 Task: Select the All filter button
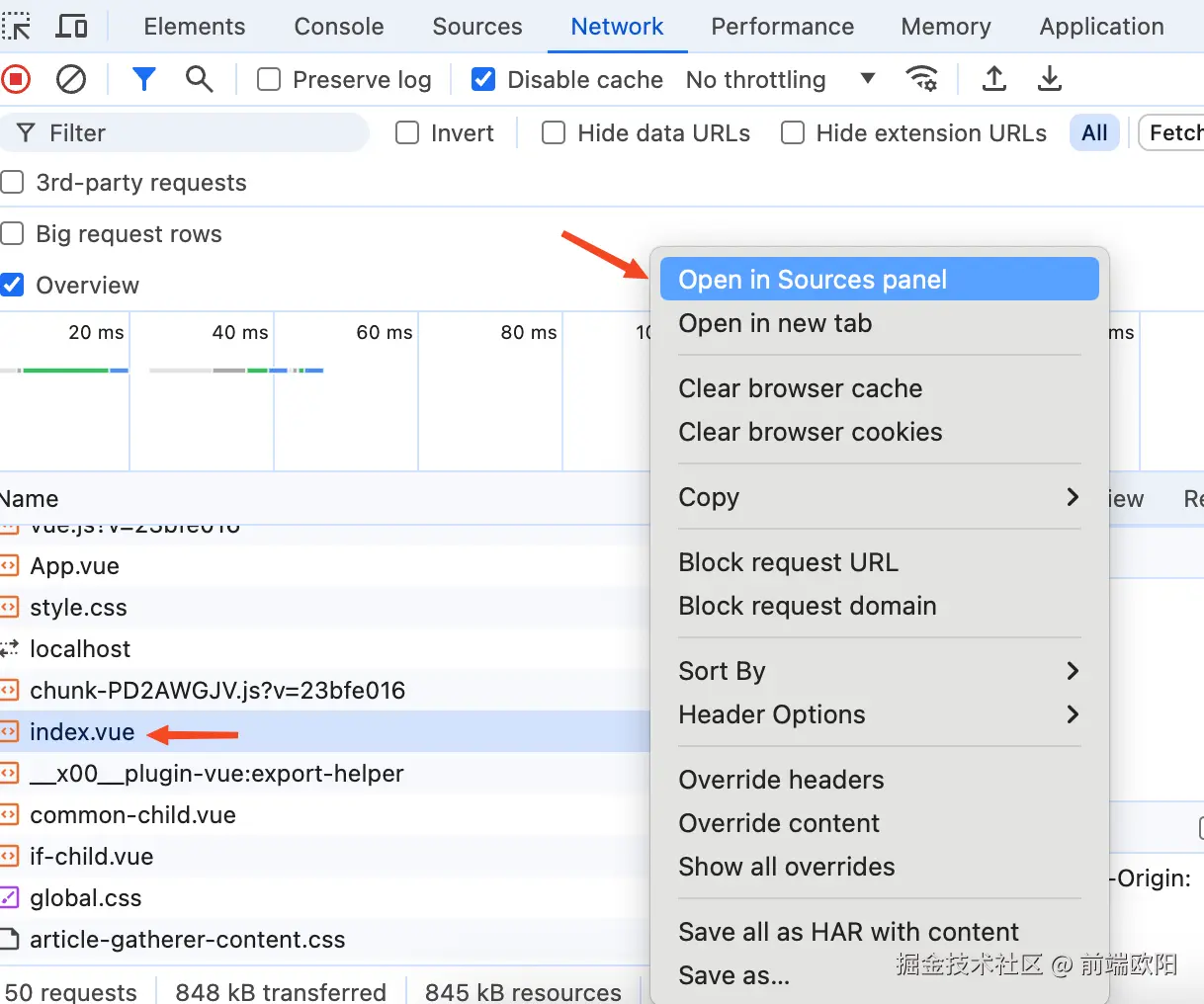point(1094,132)
